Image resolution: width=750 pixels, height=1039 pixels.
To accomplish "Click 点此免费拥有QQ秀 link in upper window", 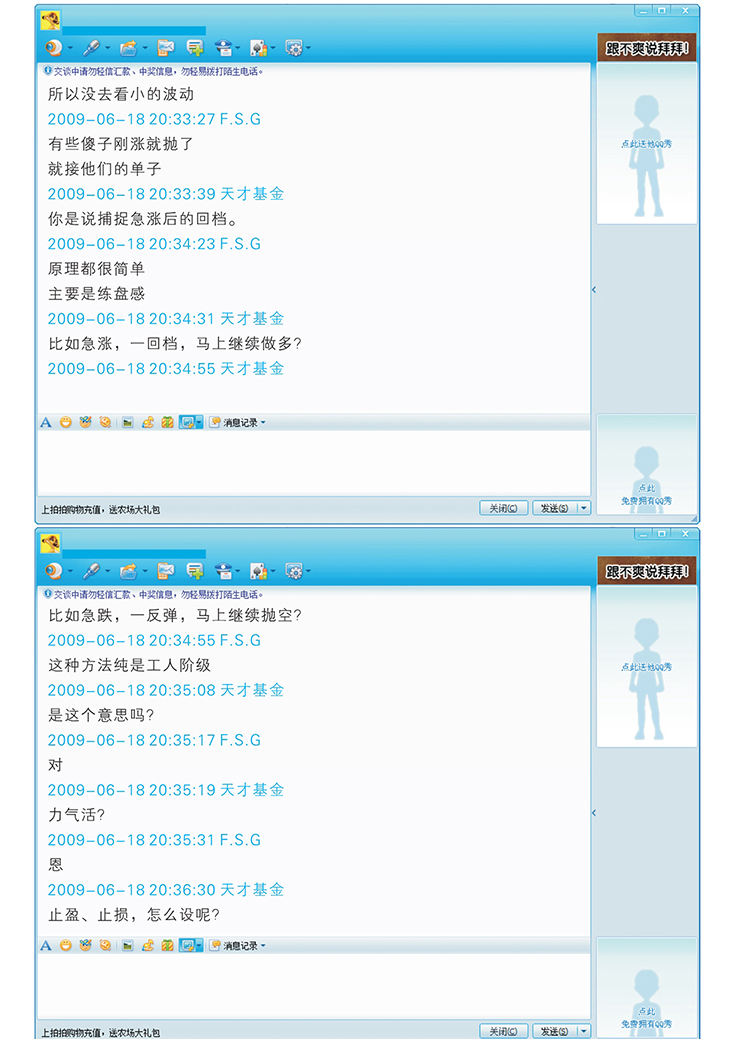I will click(647, 495).
